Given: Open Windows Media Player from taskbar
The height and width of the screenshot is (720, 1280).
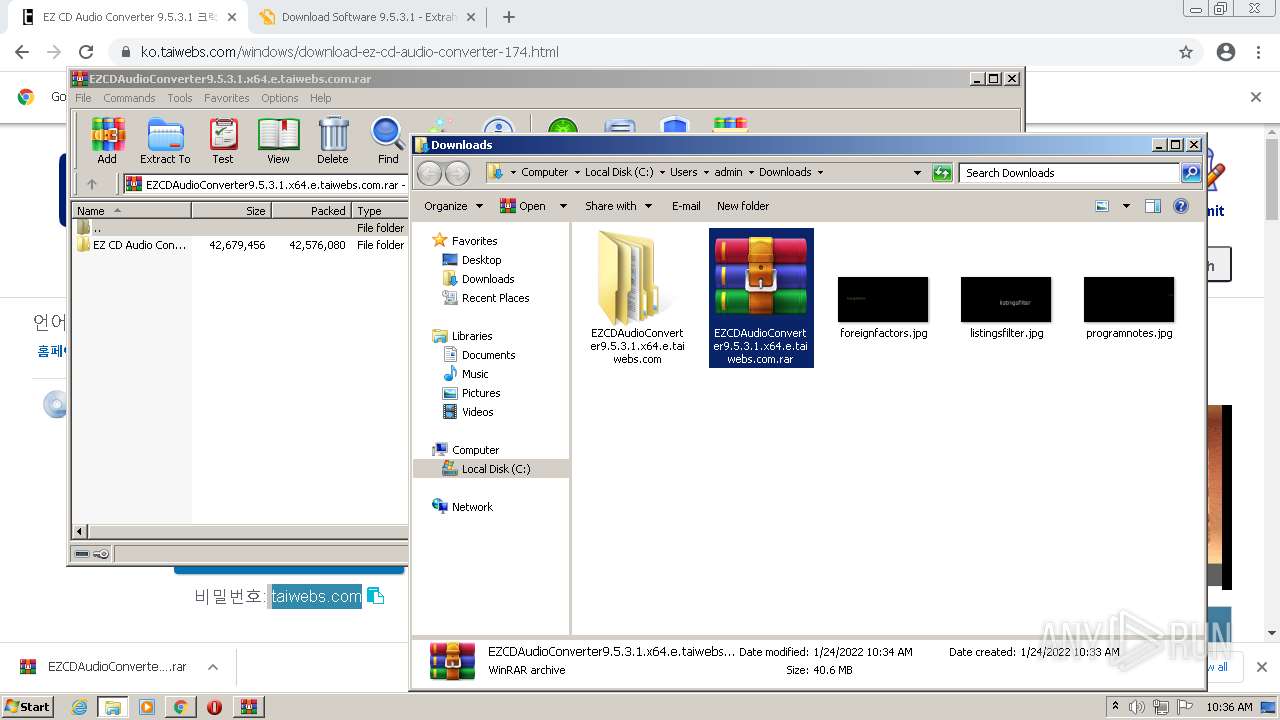Looking at the screenshot, I should coord(146,707).
